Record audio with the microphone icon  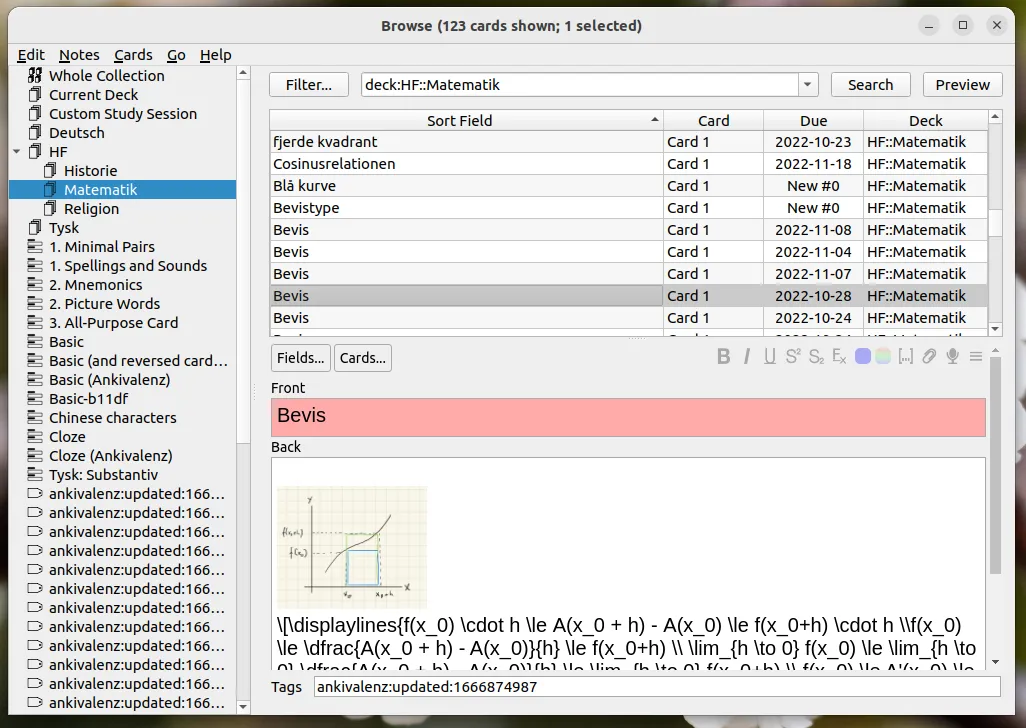point(951,356)
